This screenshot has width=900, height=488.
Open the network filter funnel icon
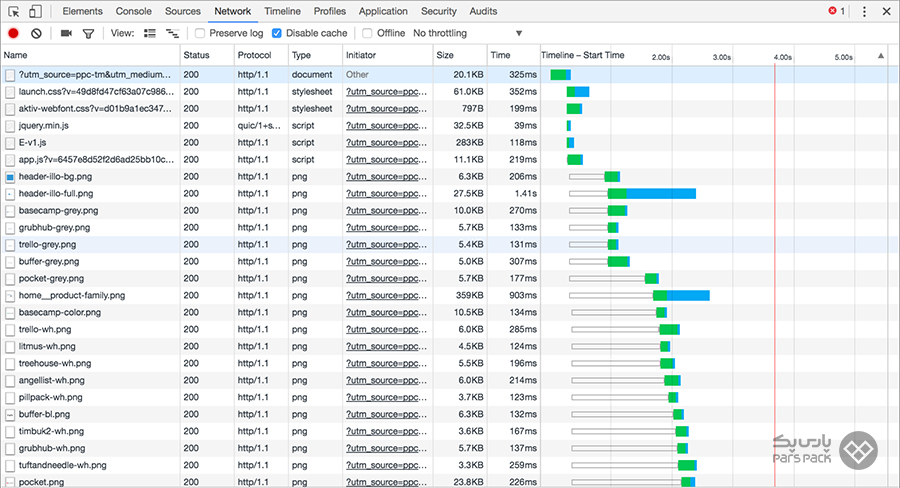88,33
